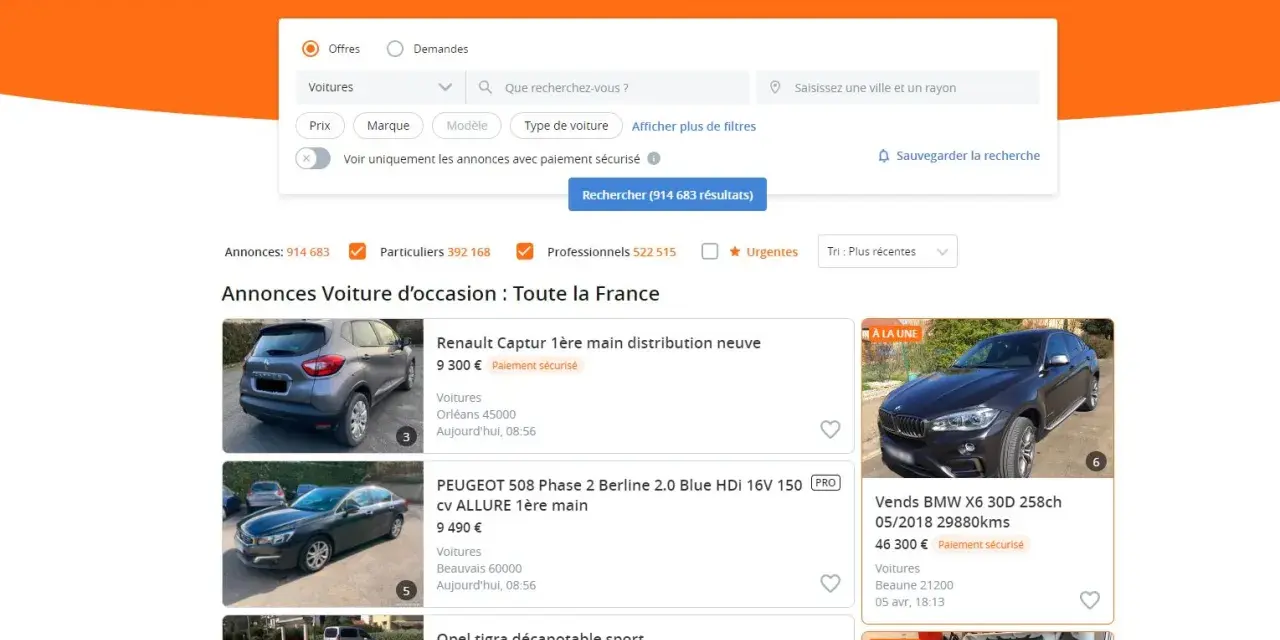Click the info icon next to paiement sécurisé
The image size is (1280, 640).
(654, 158)
